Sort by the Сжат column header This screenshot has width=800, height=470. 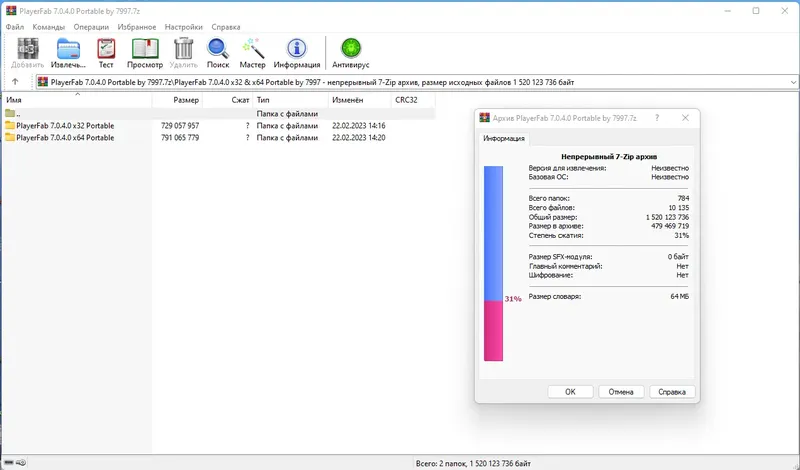click(228, 100)
